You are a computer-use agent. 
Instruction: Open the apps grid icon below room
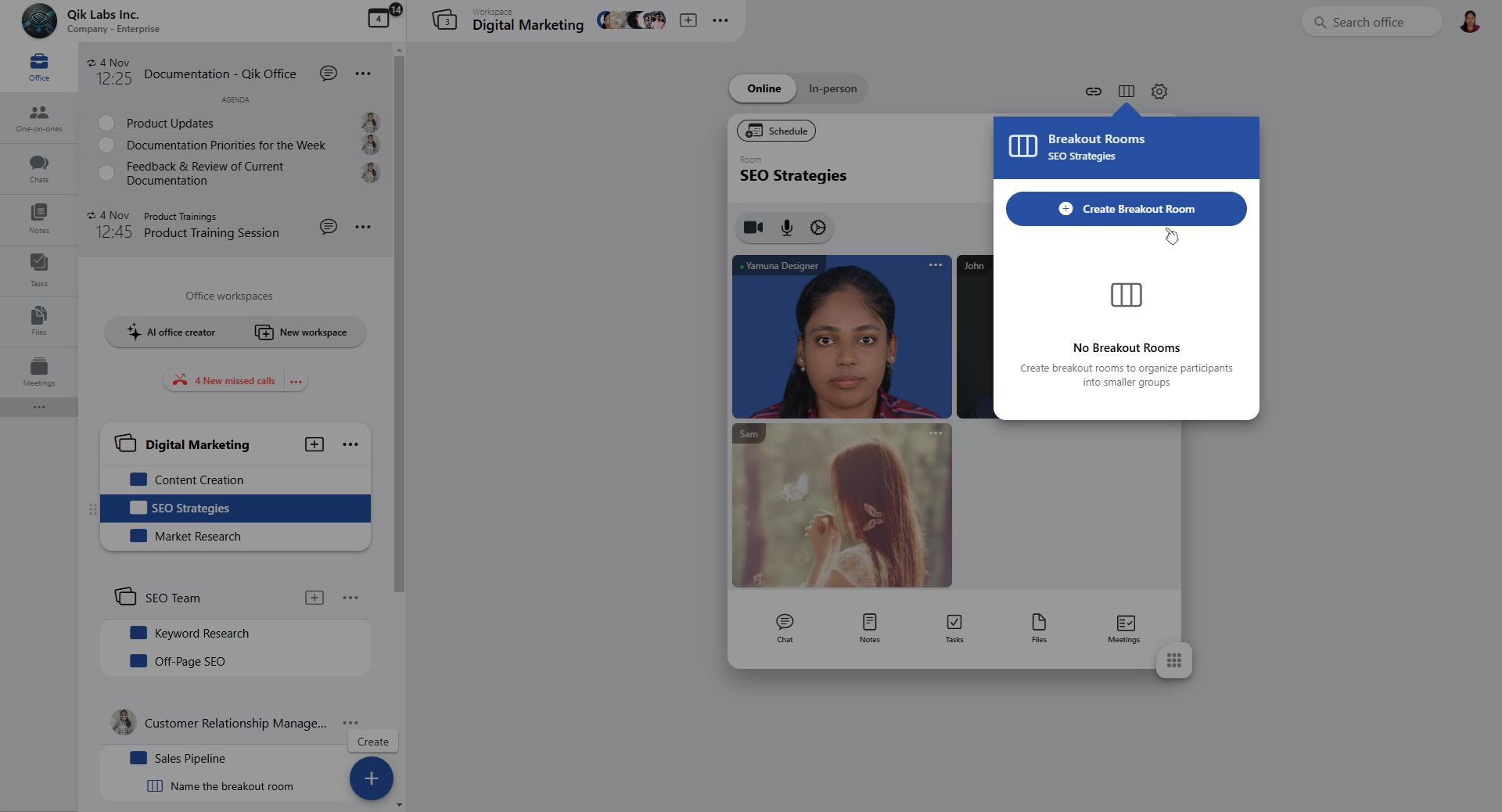(x=1173, y=661)
